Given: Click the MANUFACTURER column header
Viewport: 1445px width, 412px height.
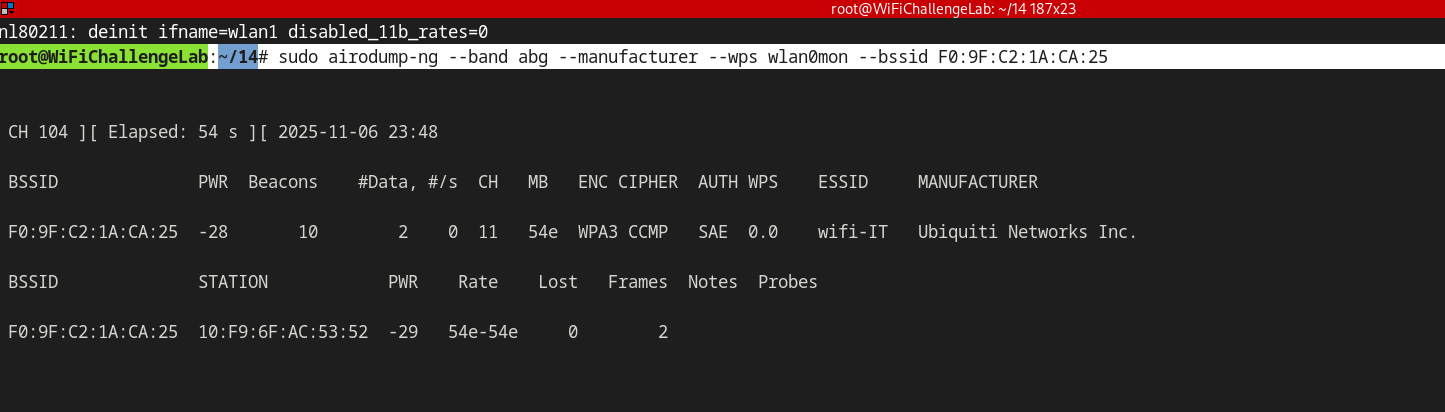Looking at the screenshot, I should 977,182.
